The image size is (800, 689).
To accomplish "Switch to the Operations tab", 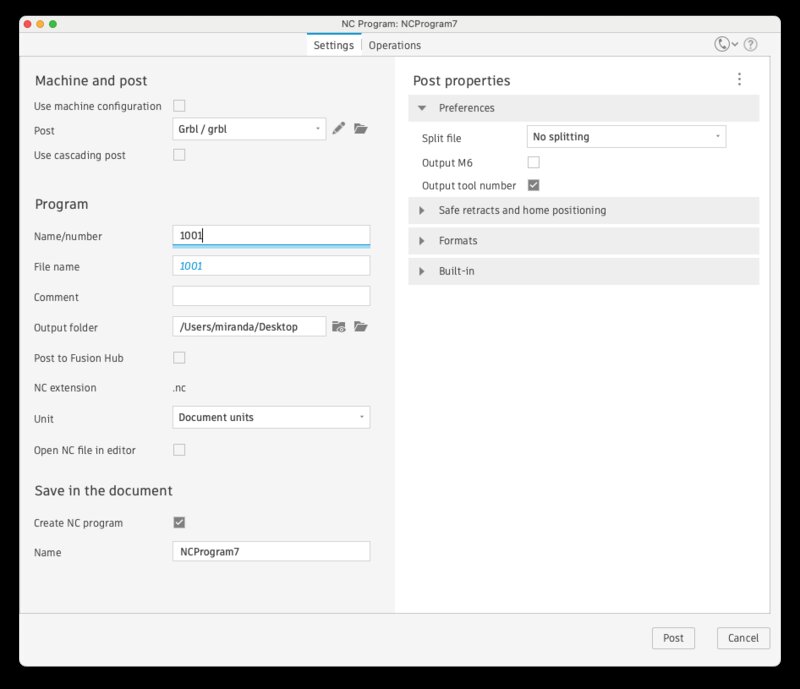I will [394, 45].
